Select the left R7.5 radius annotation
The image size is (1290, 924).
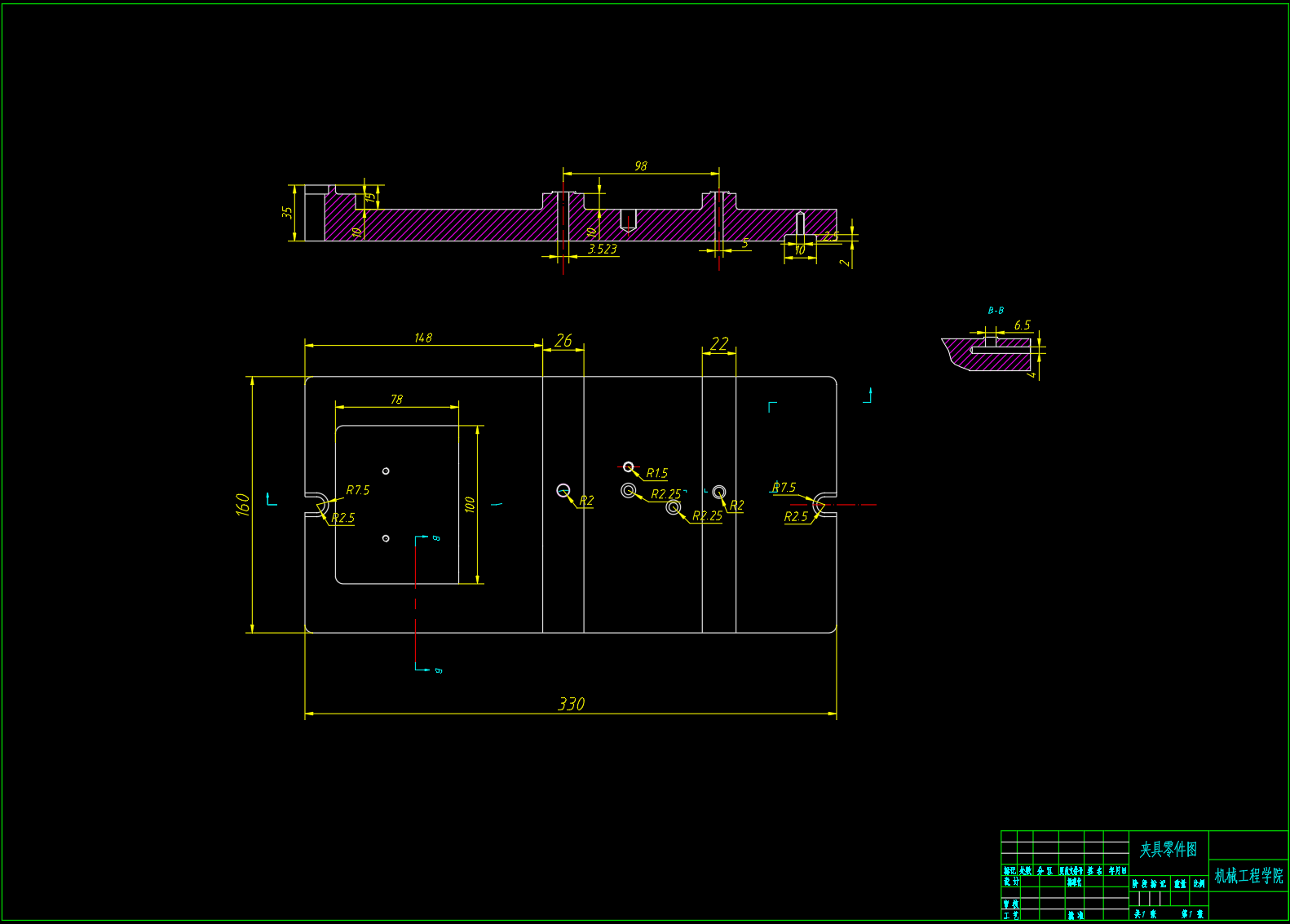(x=357, y=490)
